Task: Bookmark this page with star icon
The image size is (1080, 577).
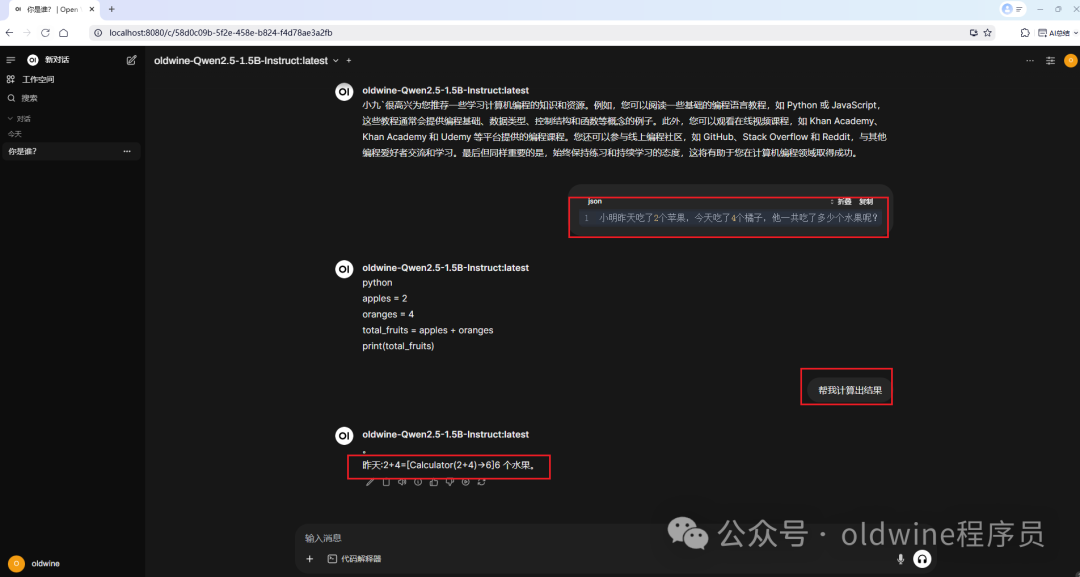Action: 988,32
